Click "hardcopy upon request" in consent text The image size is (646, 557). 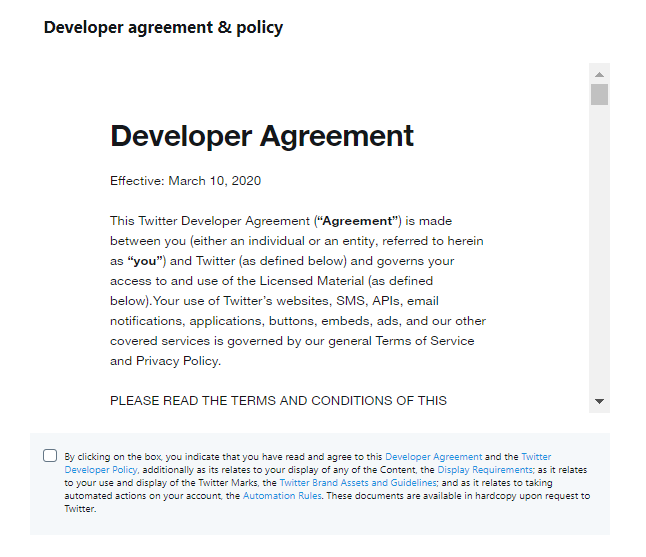pos(511,496)
